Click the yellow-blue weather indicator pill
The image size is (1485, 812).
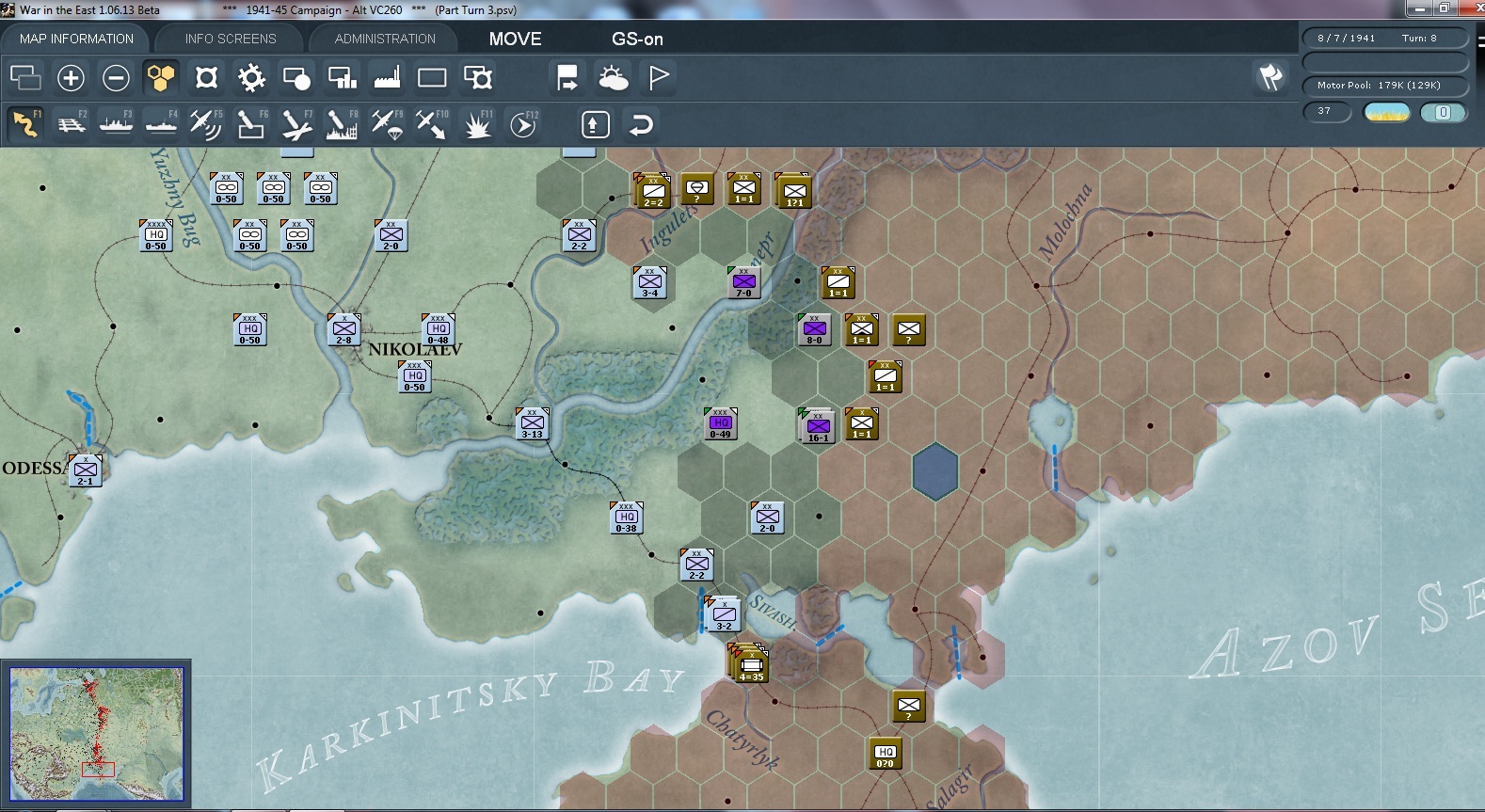[1386, 113]
